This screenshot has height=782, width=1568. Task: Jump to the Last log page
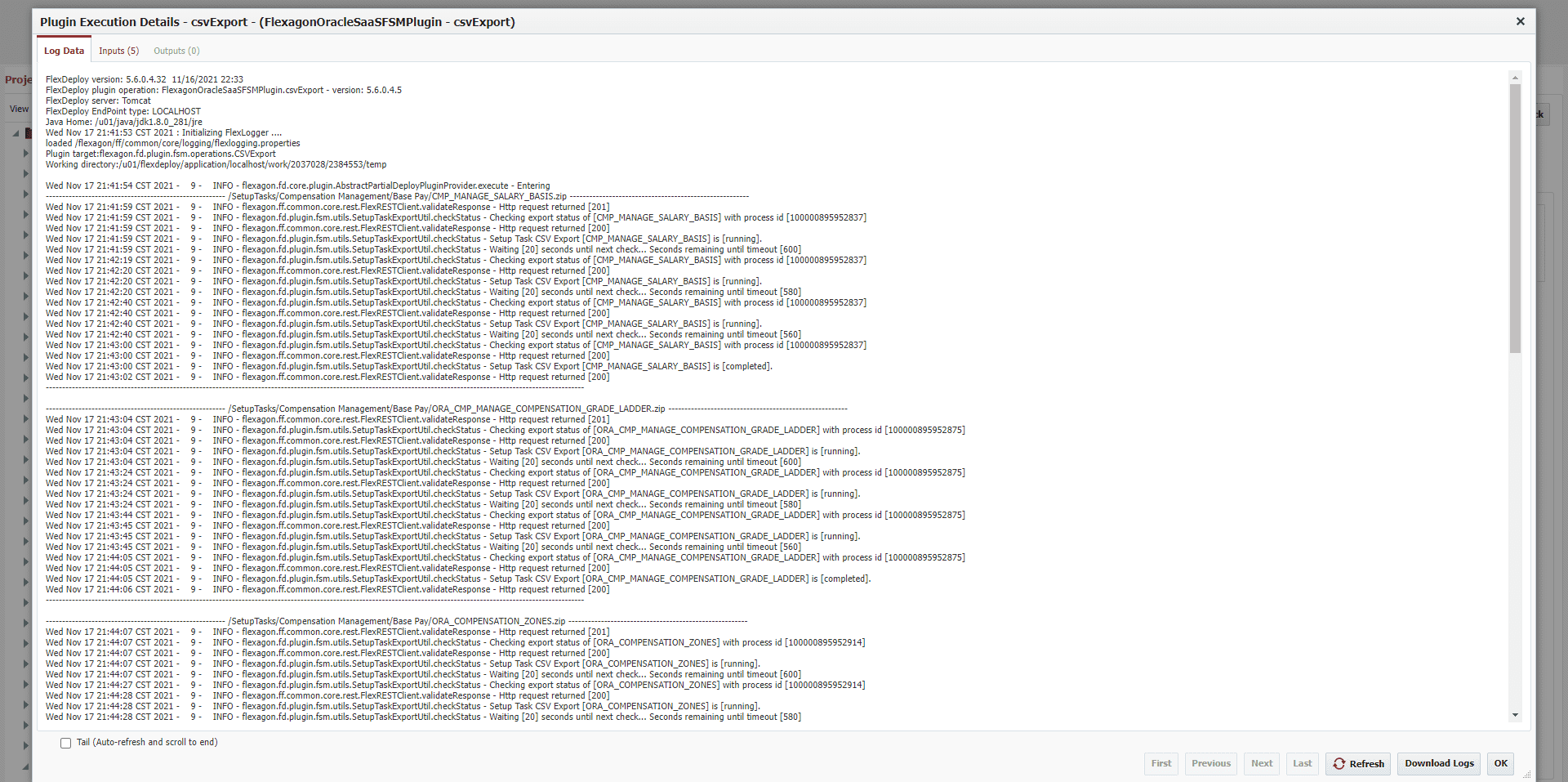1302,763
